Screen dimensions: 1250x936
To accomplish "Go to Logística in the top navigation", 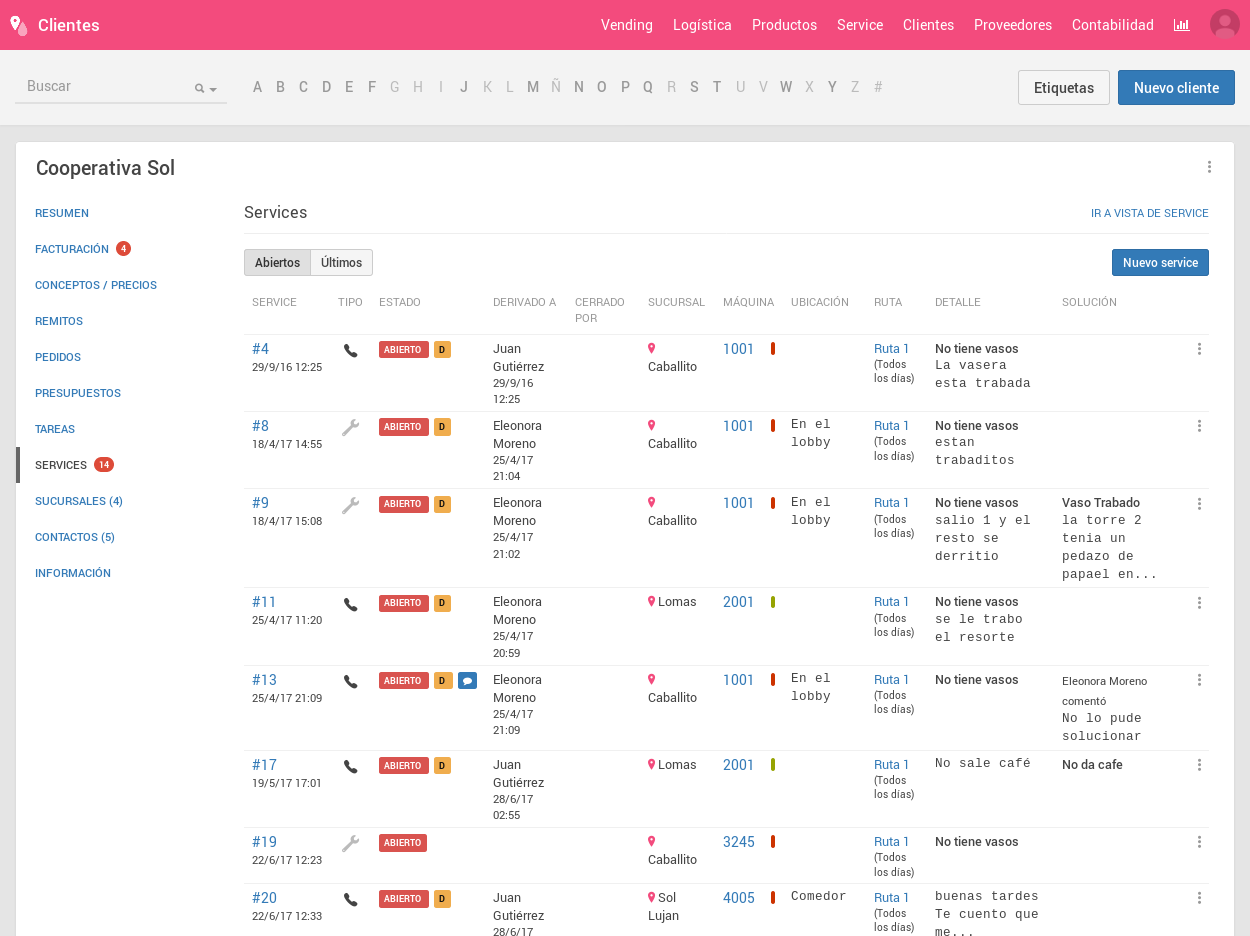I will 702,25.
